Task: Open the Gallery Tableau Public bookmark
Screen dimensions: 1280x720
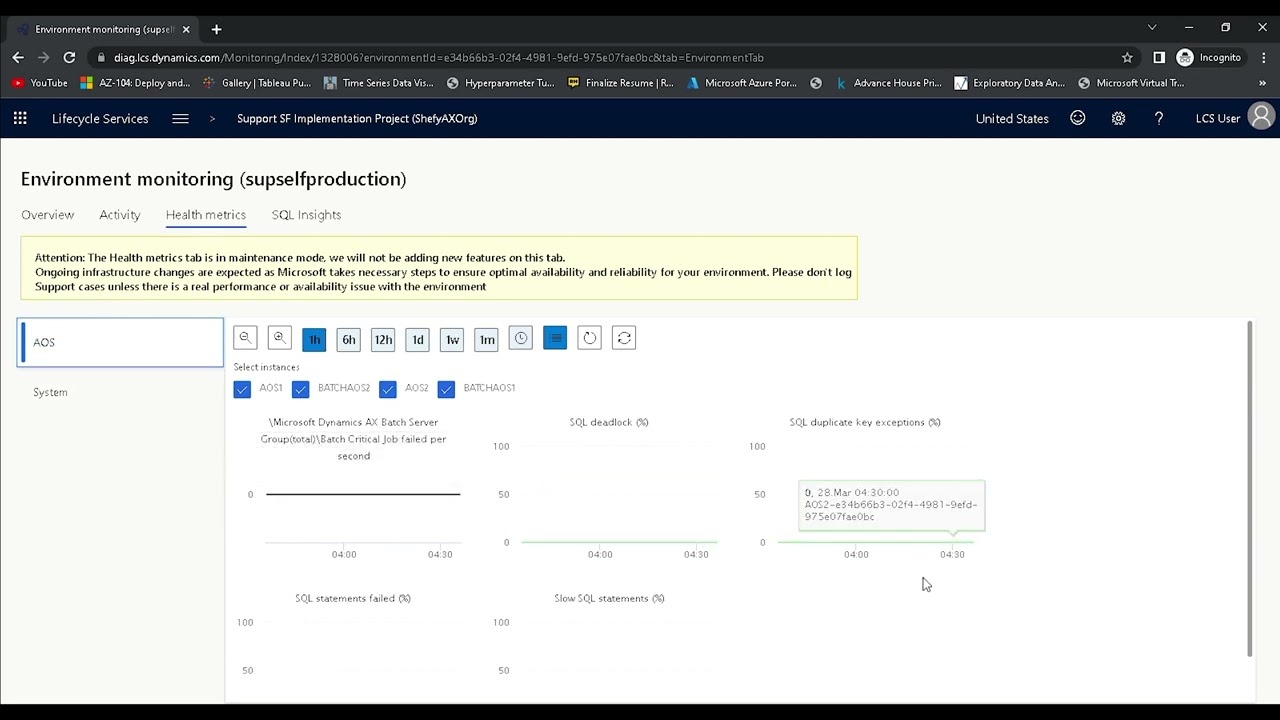Action: [257, 83]
